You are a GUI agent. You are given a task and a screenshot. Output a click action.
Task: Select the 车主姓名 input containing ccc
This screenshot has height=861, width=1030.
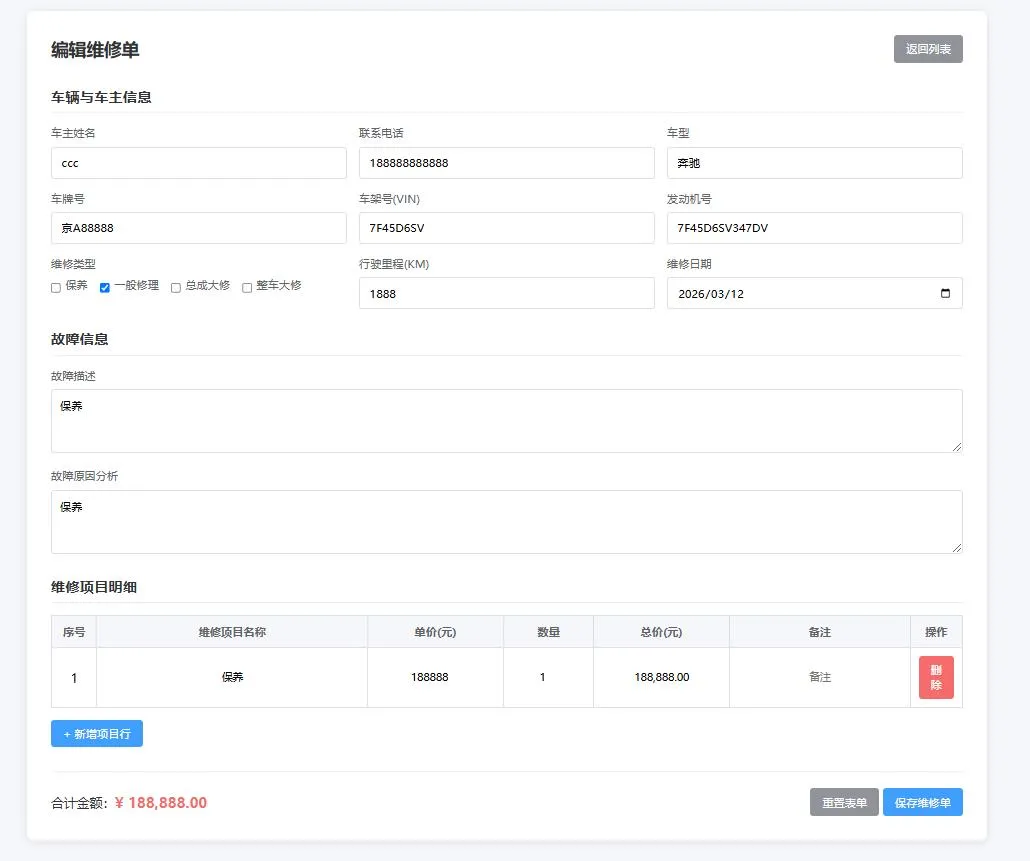pyautogui.click(x=198, y=162)
